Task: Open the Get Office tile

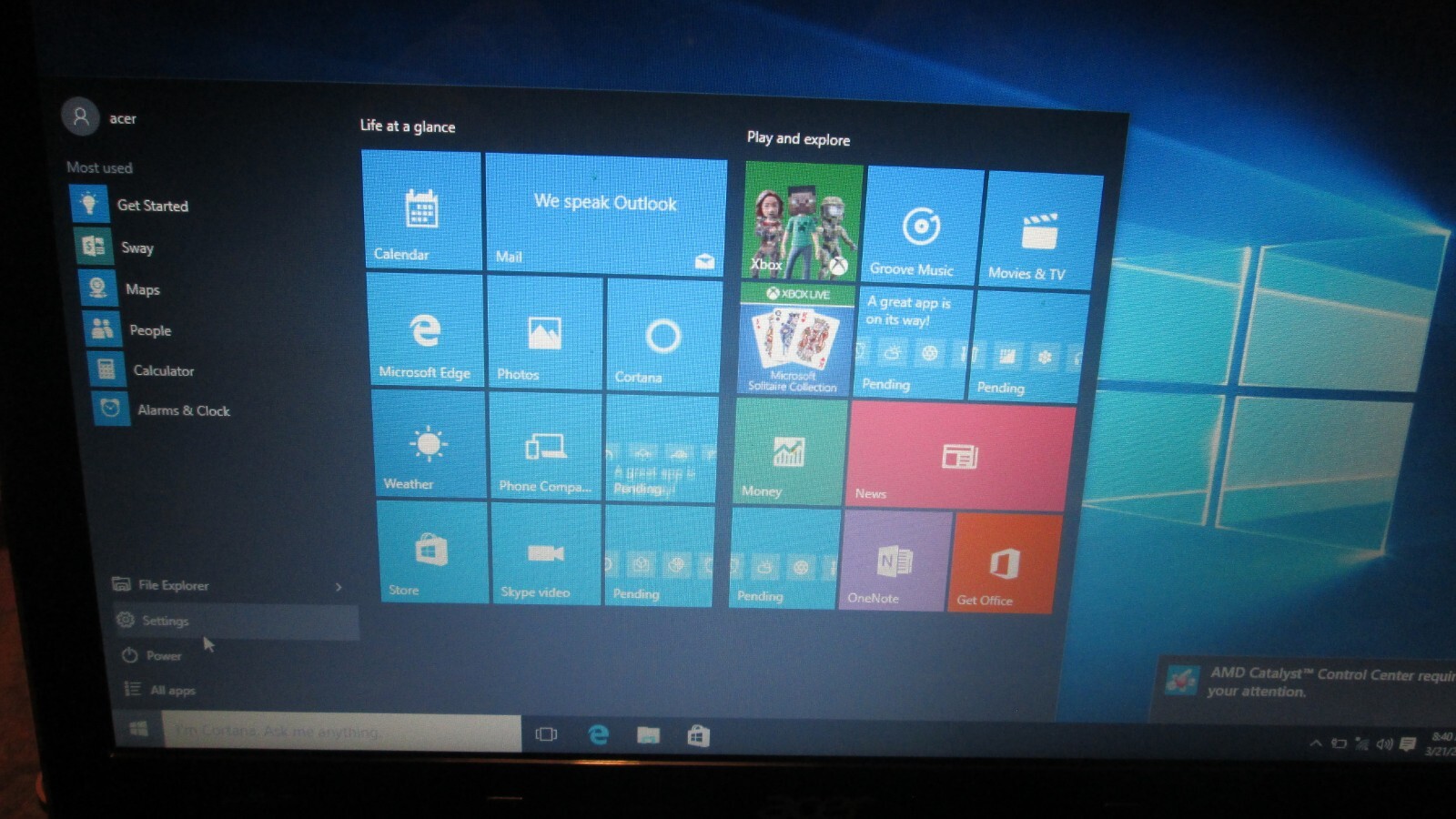Action: click(x=1006, y=563)
